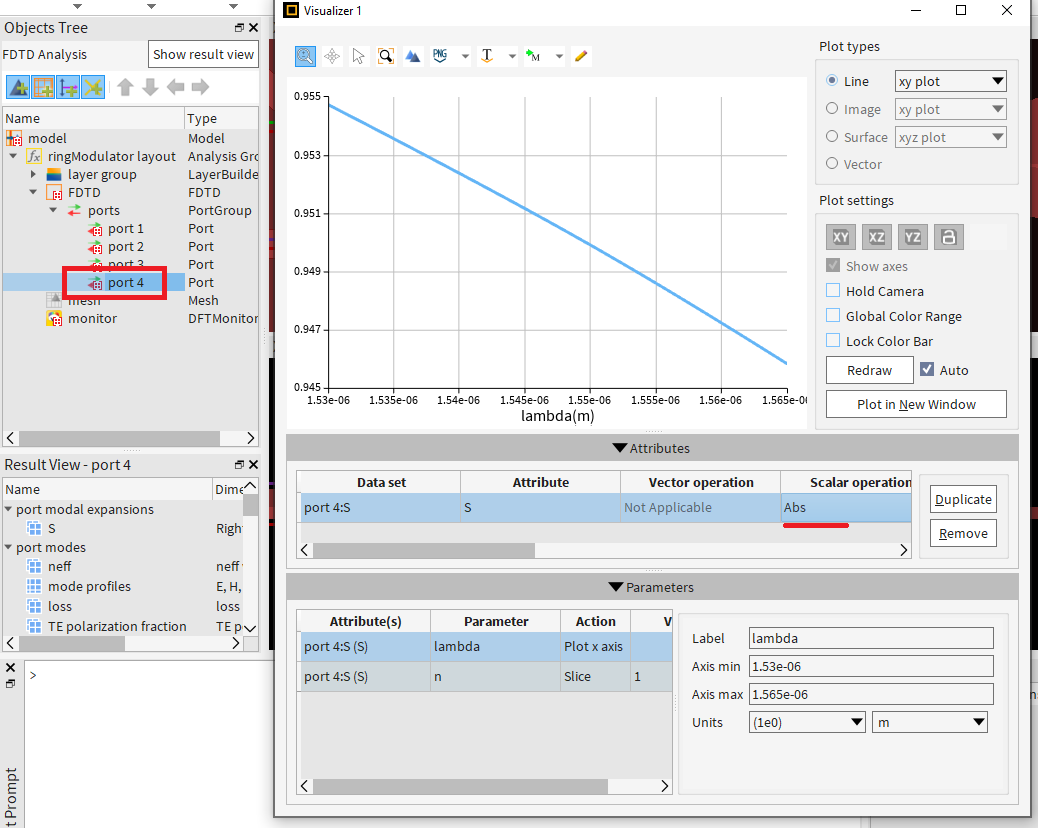Viewport: 1038px width, 828px height.
Task: Move object up with the up arrow
Action: click(125, 87)
